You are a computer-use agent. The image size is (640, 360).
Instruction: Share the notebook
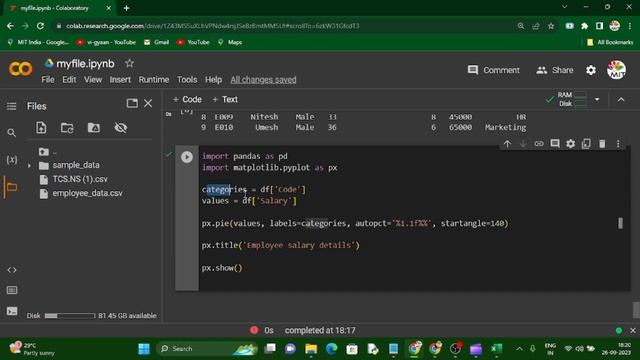pyautogui.click(x=554, y=70)
